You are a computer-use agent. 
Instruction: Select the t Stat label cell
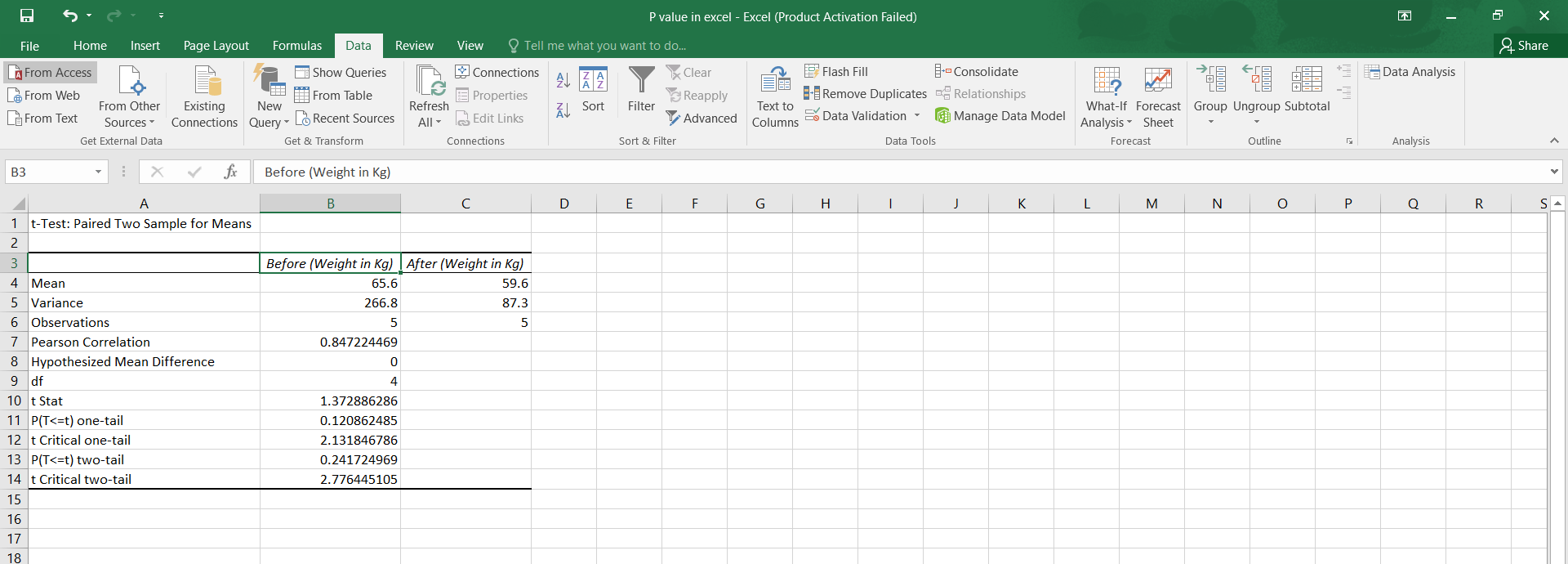coord(144,401)
